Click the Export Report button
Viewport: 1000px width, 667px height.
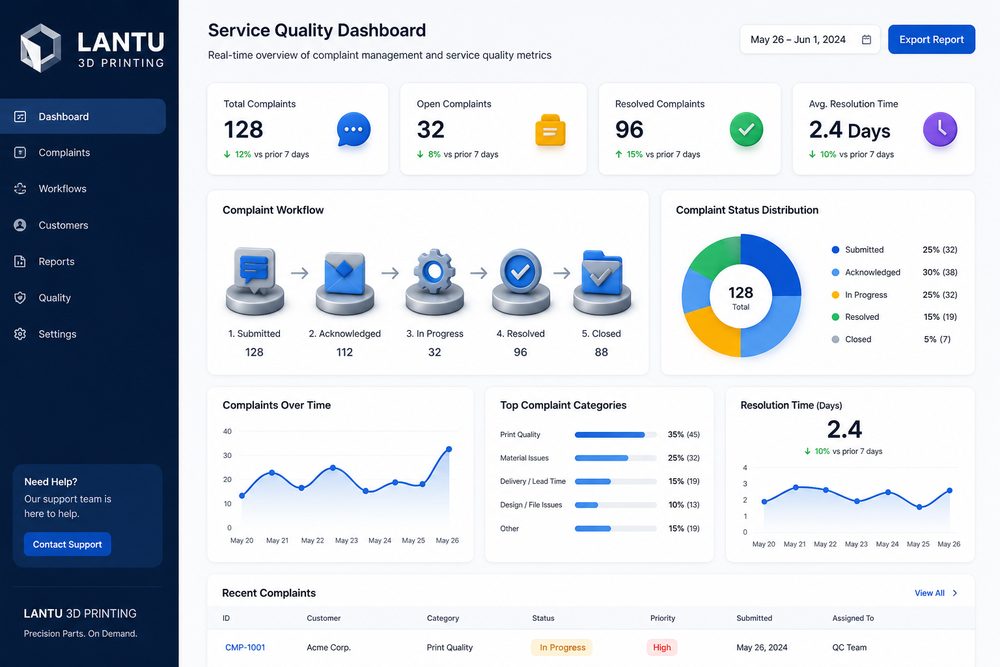point(931,40)
